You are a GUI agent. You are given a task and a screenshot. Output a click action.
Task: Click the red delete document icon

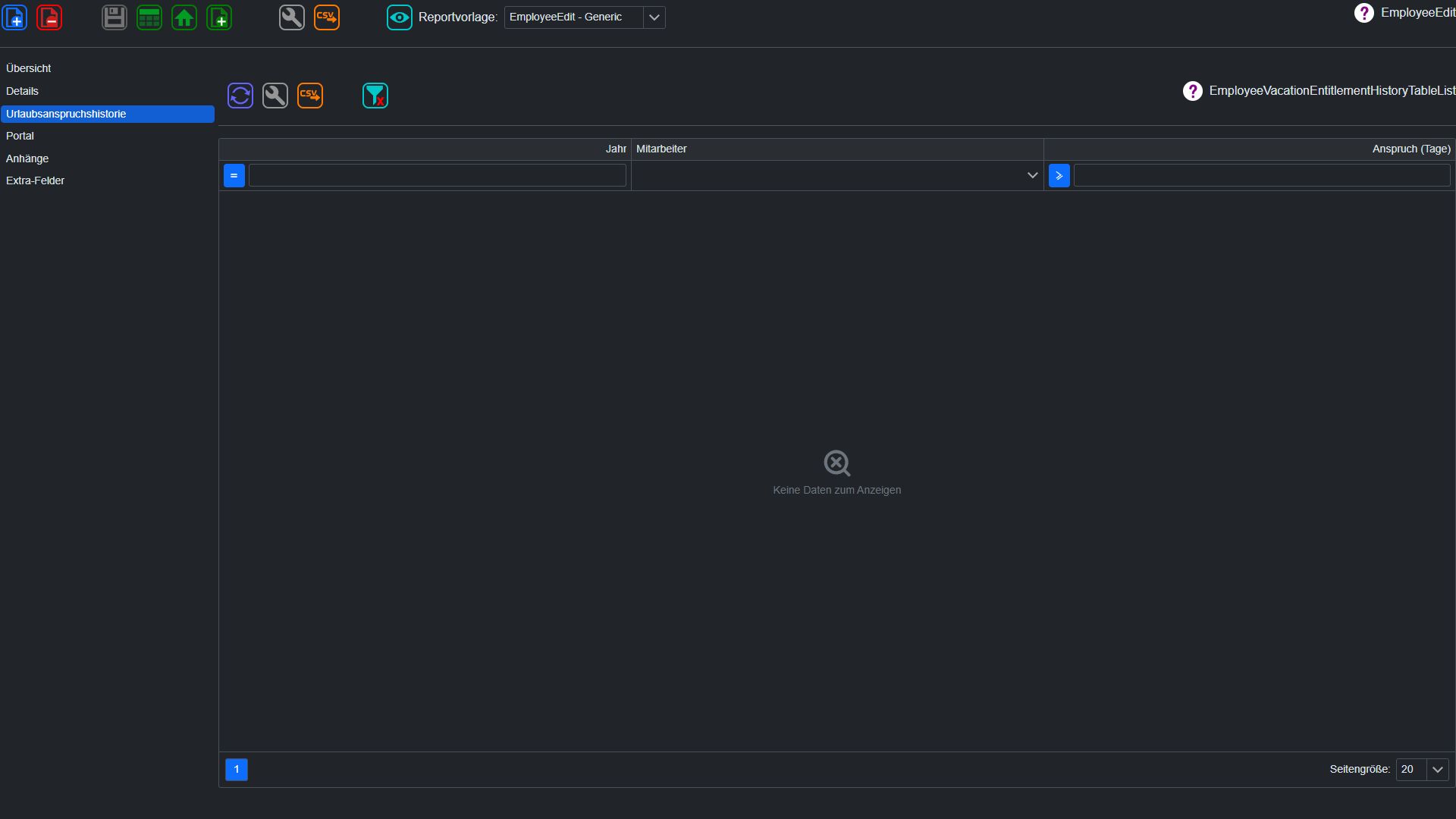pos(49,17)
